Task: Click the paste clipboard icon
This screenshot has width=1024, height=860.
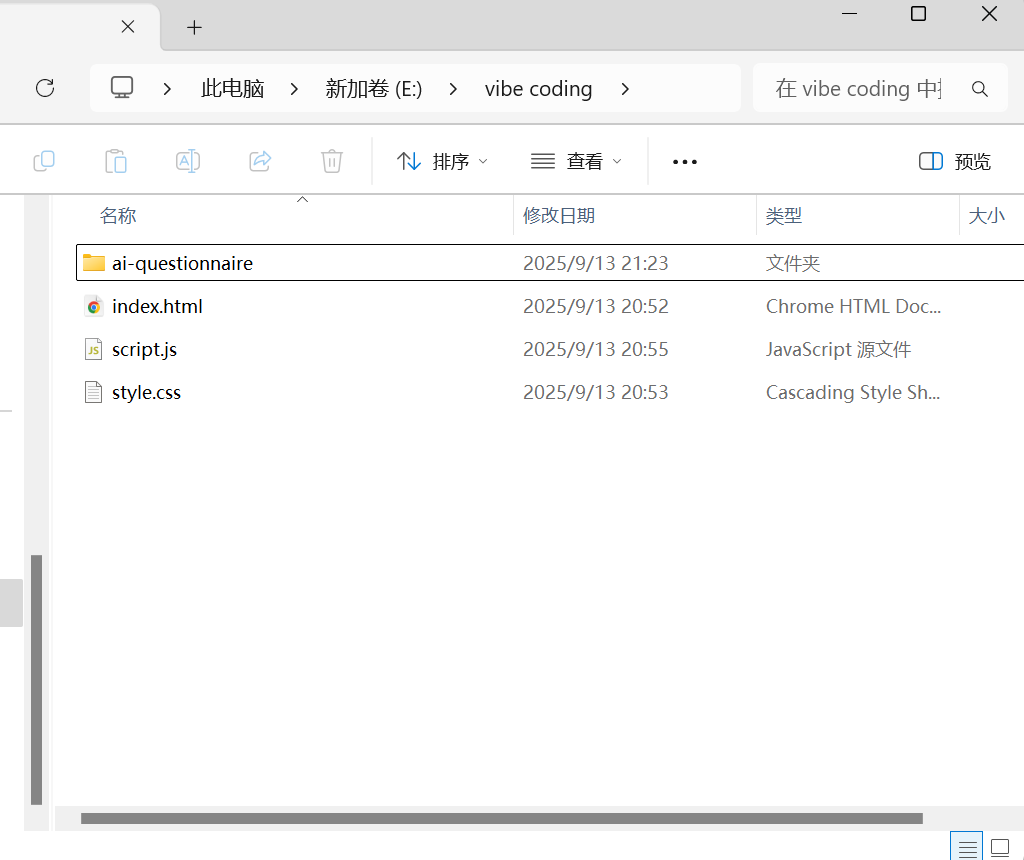Action: click(x=116, y=161)
